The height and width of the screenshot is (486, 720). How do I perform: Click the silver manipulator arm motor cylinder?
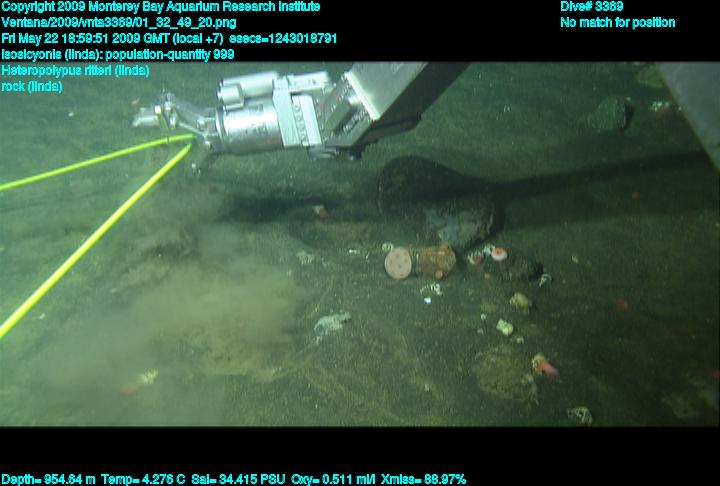(x=250, y=120)
